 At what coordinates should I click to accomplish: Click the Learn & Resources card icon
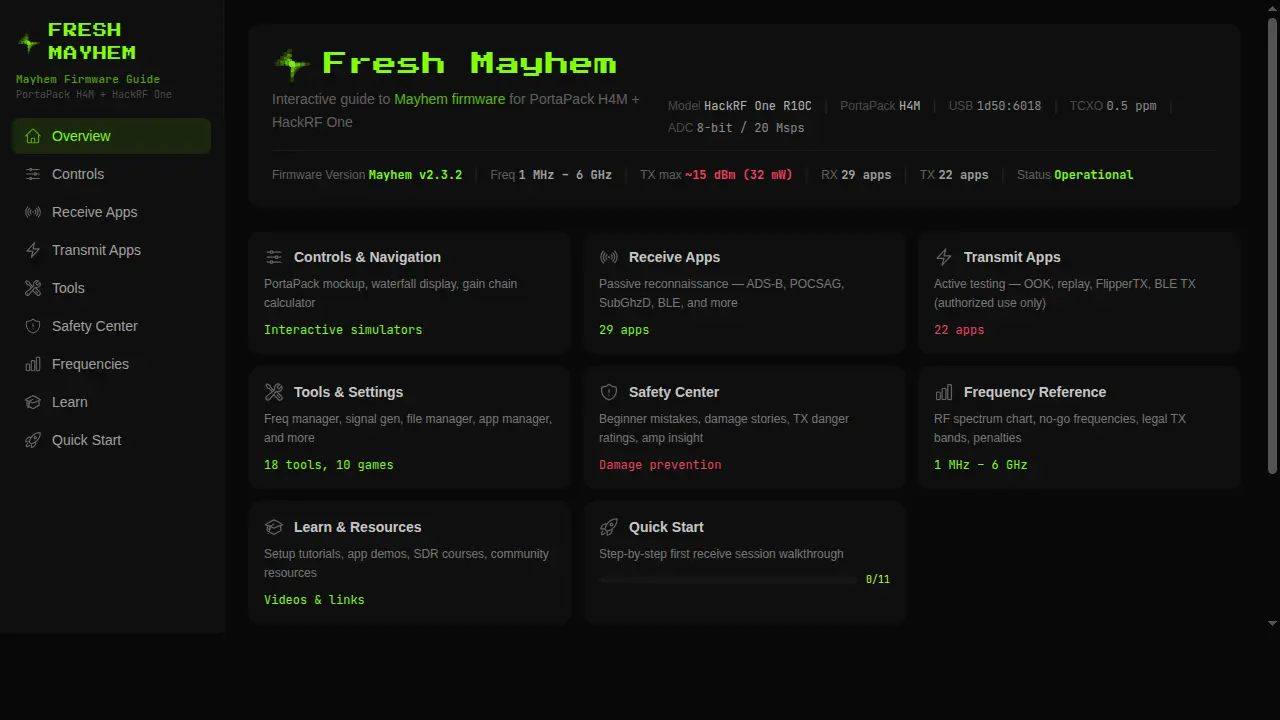point(273,527)
